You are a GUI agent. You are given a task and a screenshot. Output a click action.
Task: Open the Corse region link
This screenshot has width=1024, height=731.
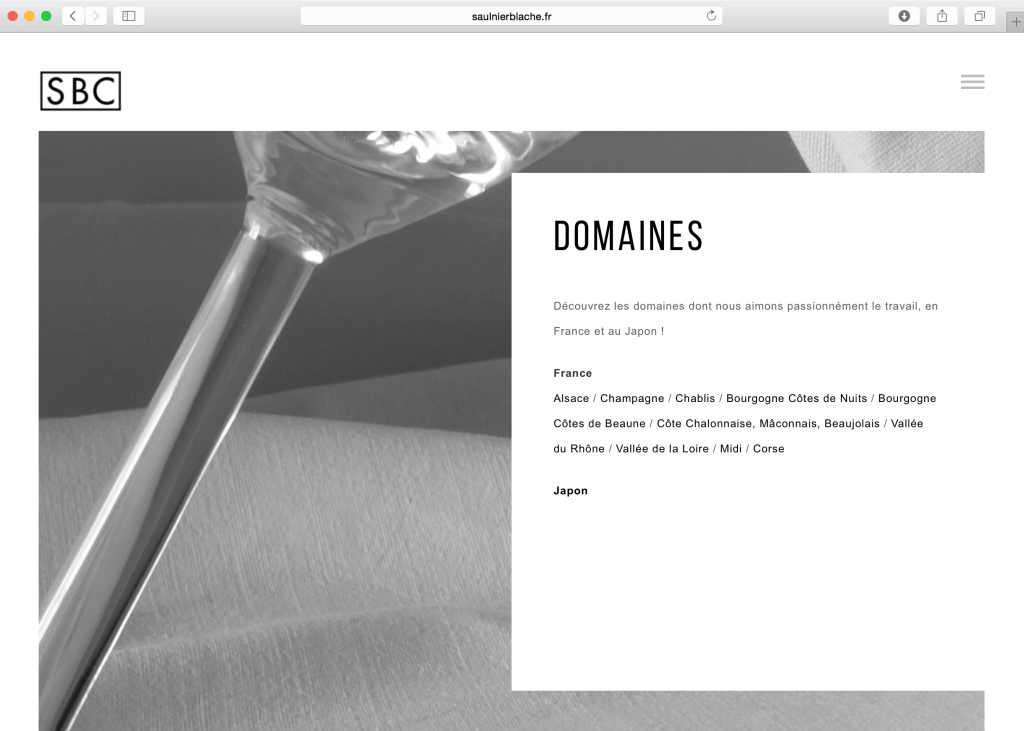click(x=769, y=448)
